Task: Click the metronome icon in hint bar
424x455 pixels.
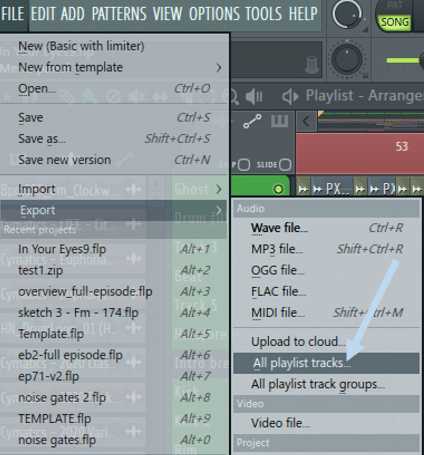Action: [x=312, y=64]
